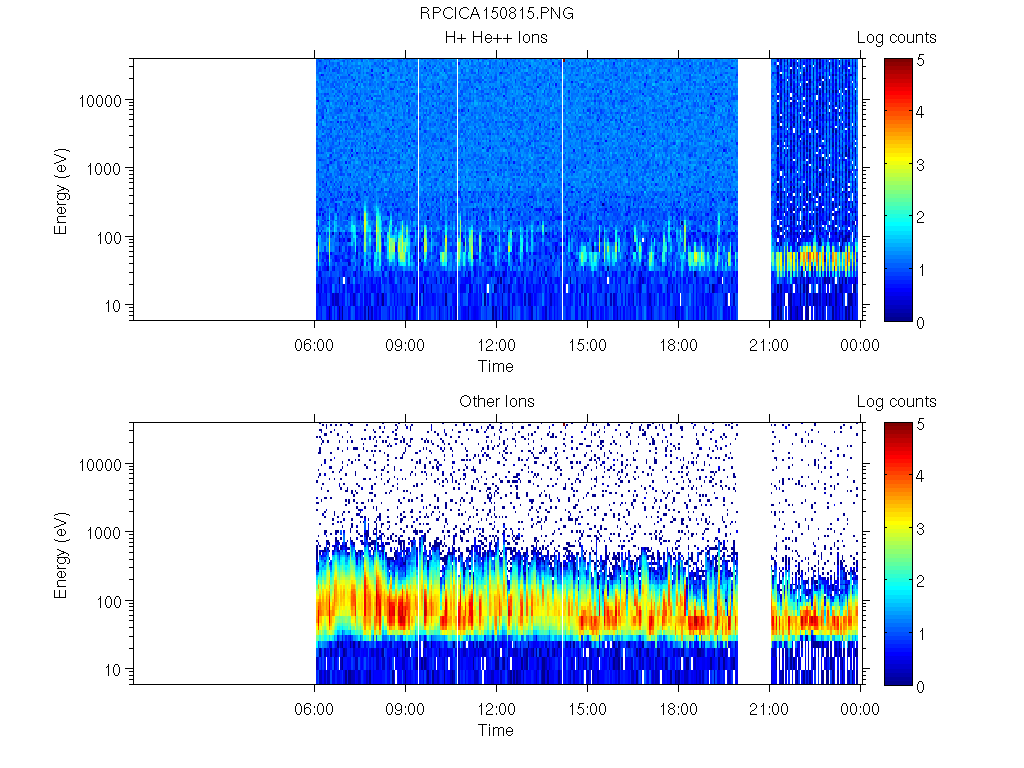Click the 100 energy tick on H+ He++ Ions plot
This screenshot has width=1024, height=768.
click(109, 238)
